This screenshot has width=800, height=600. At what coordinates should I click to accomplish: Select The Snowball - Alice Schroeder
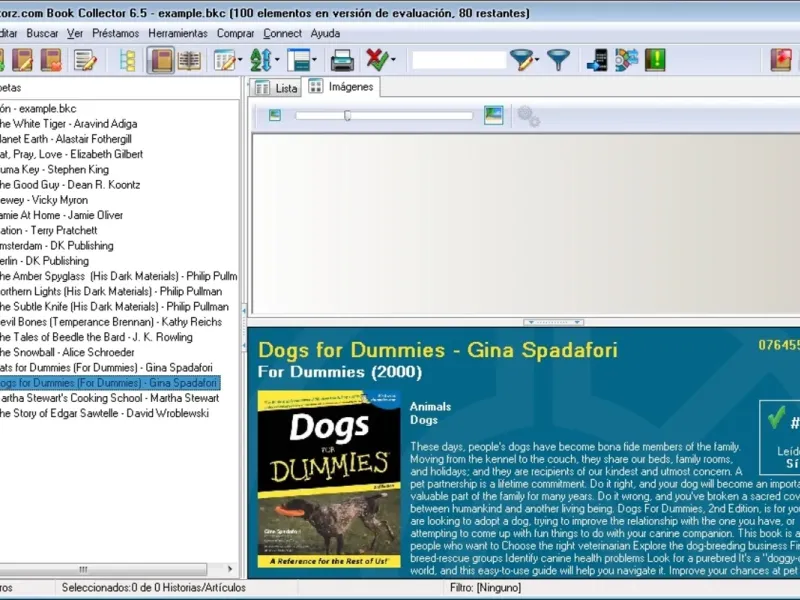click(x=67, y=354)
